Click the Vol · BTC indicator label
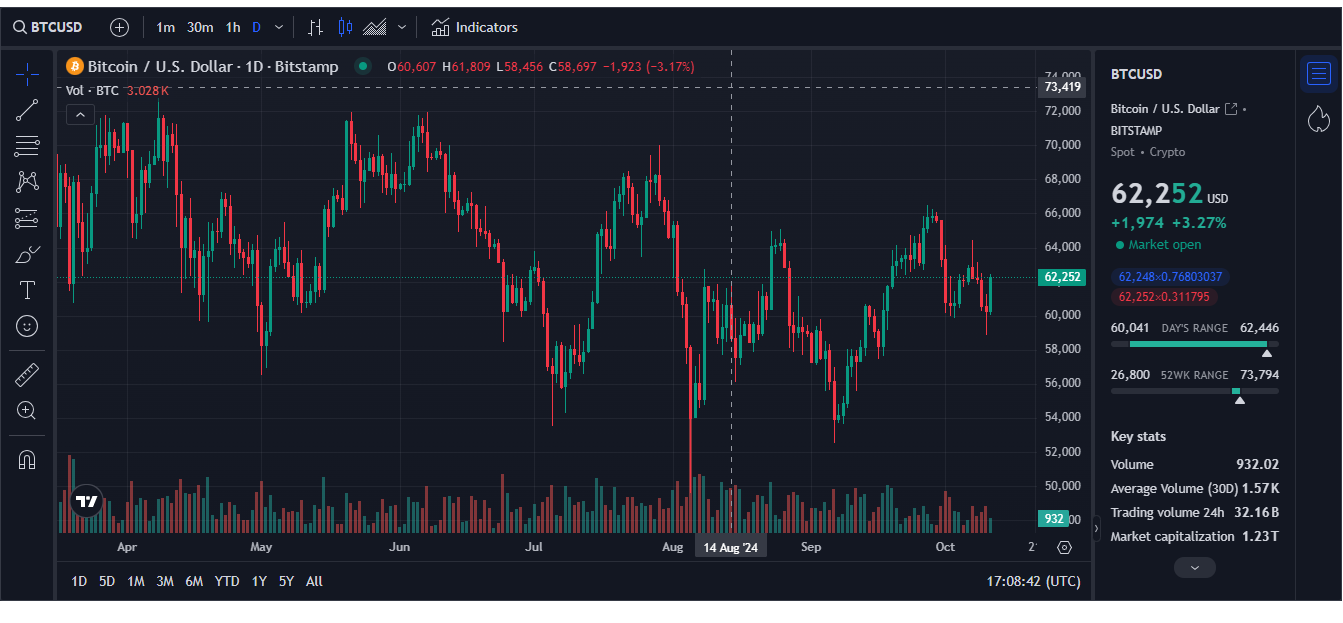 pyautogui.click(x=92, y=91)
